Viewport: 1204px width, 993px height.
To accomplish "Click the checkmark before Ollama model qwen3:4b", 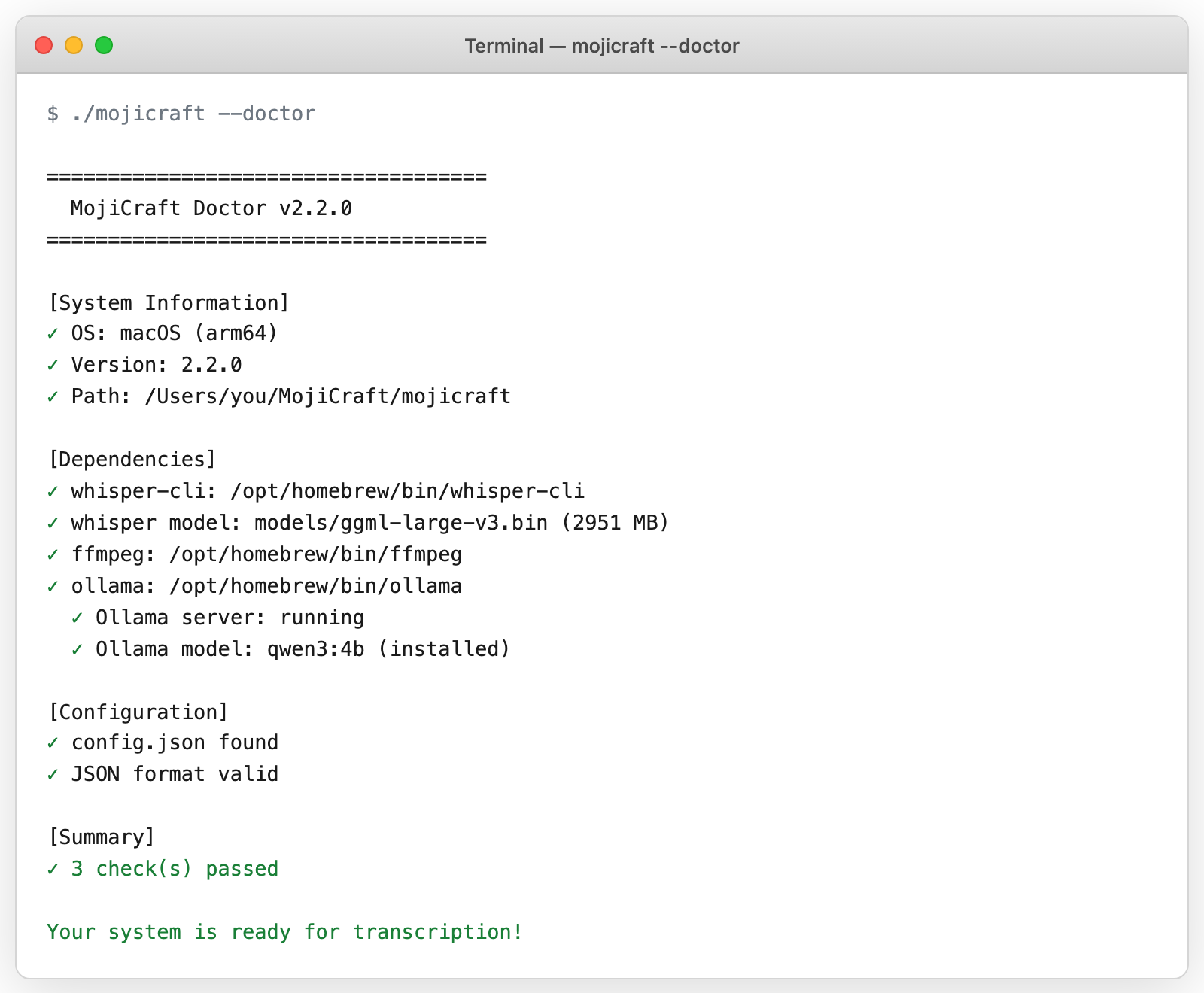I will coord(77,649).
